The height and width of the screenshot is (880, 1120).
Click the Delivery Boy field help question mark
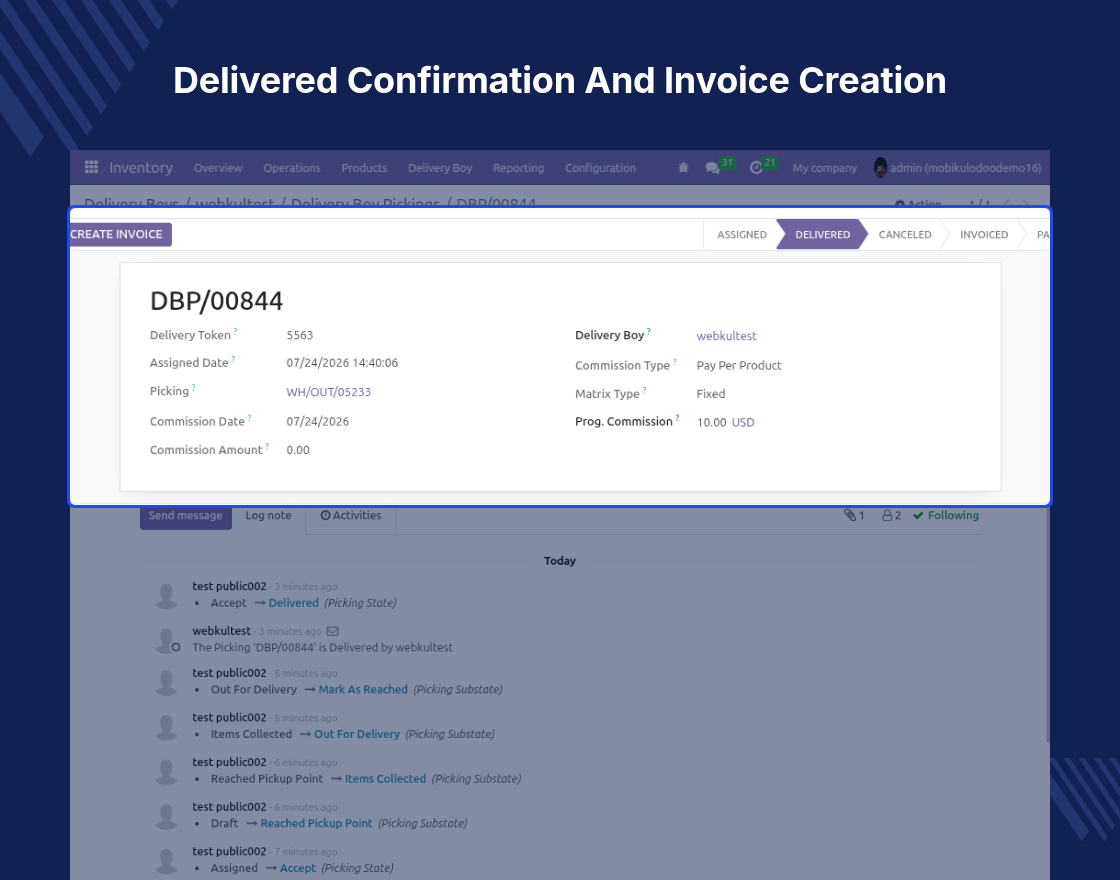(649, 331)
